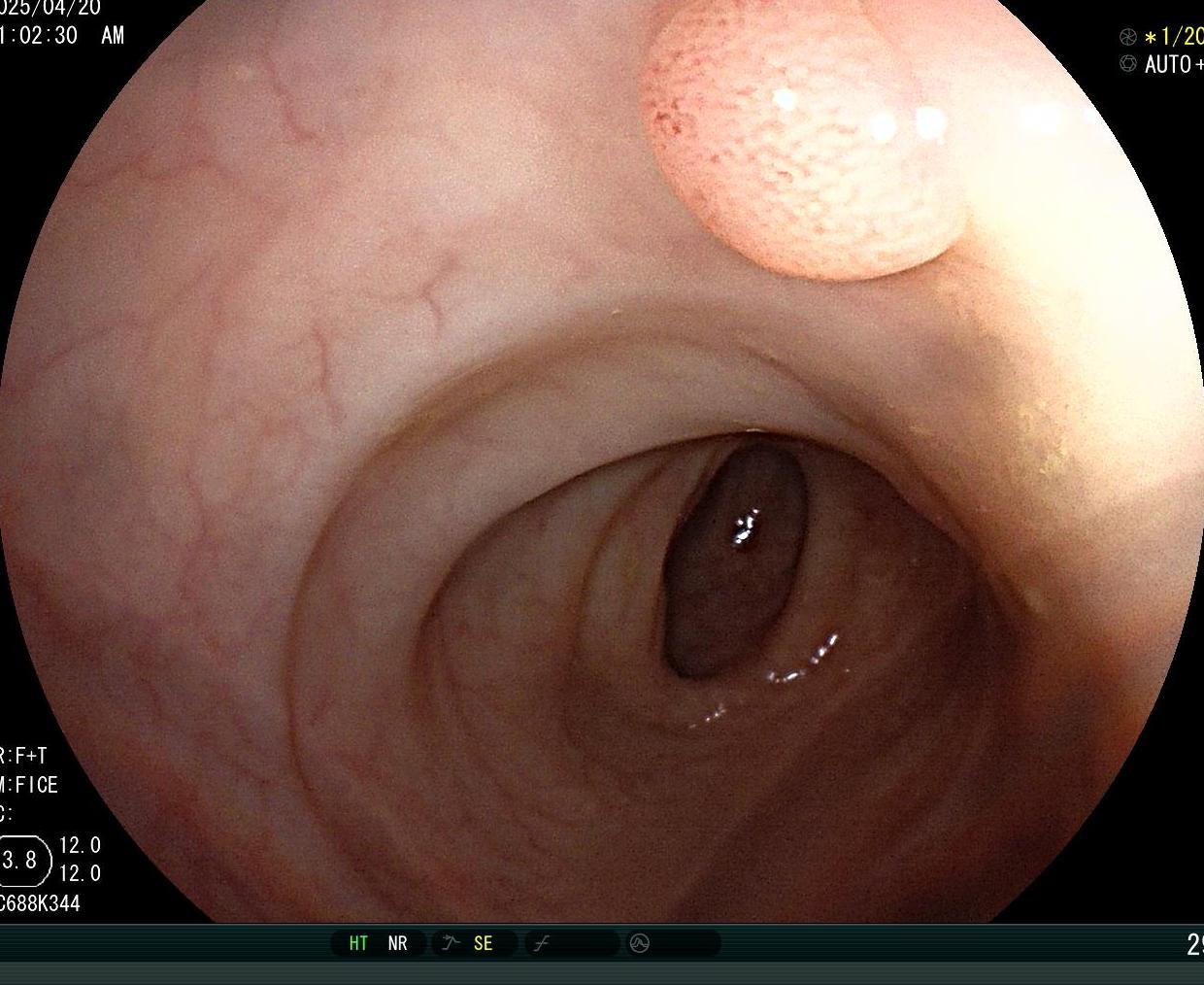Click the 02:30 AM timestamp
Image resolution: width=1204 pixels, height=985 pixels.
click(x=62, y=35)
